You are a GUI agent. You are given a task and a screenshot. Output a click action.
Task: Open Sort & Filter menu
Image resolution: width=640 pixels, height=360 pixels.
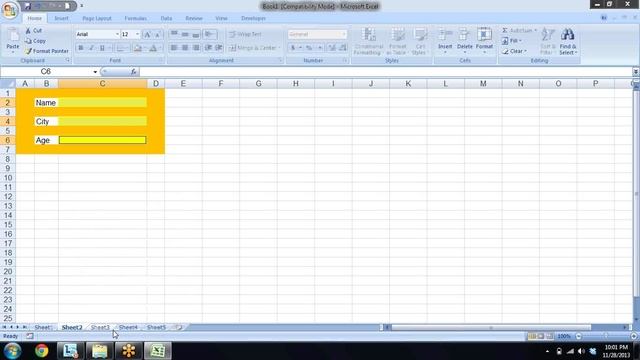pos(548,41)
